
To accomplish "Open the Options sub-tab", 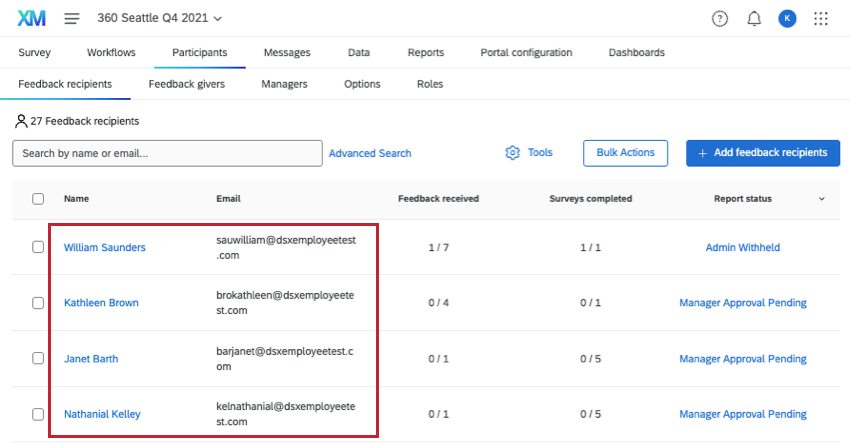I will 362,84.
